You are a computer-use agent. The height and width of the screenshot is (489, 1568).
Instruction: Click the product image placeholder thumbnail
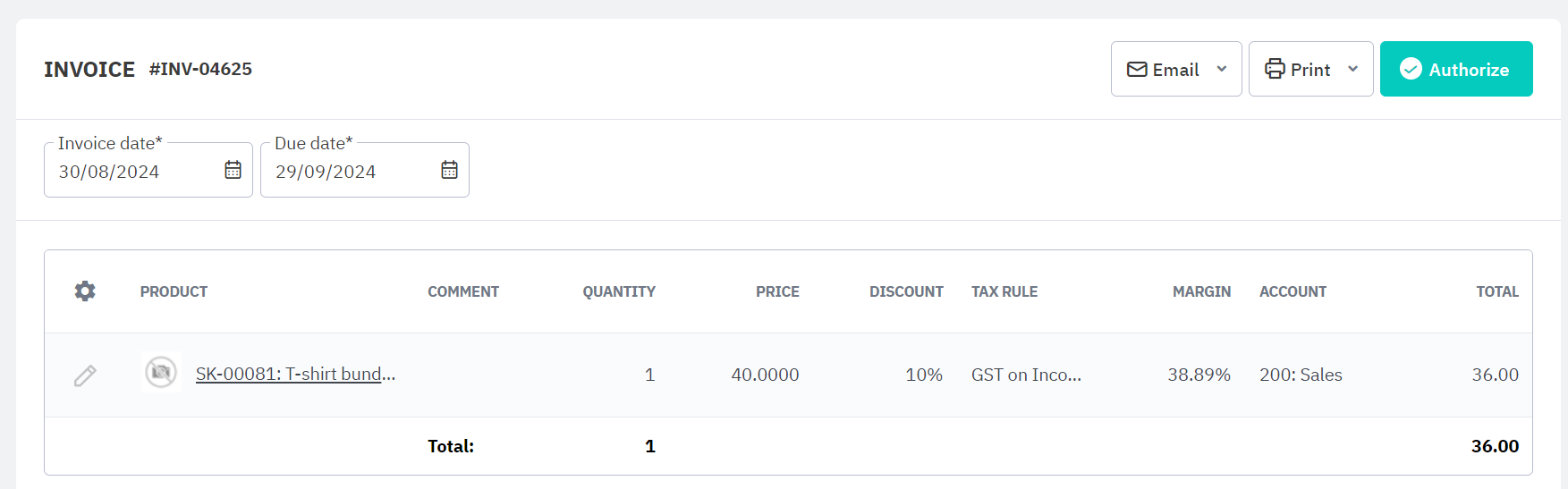161,373
